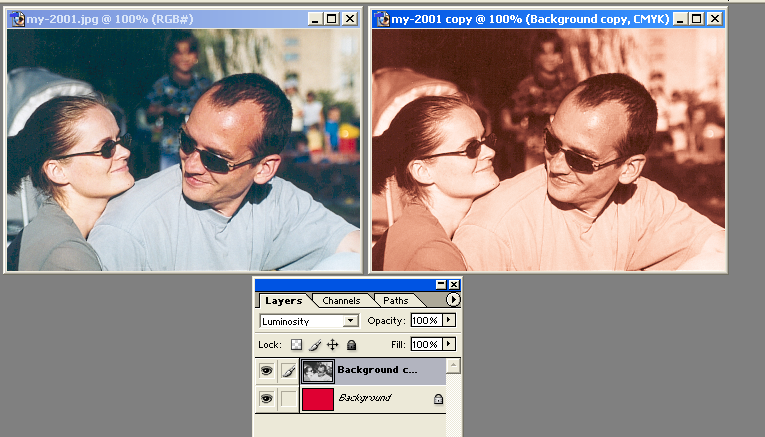Click inside the Opacity 100% field
Viewport: 765px width, 437px height.
point(425,321)
